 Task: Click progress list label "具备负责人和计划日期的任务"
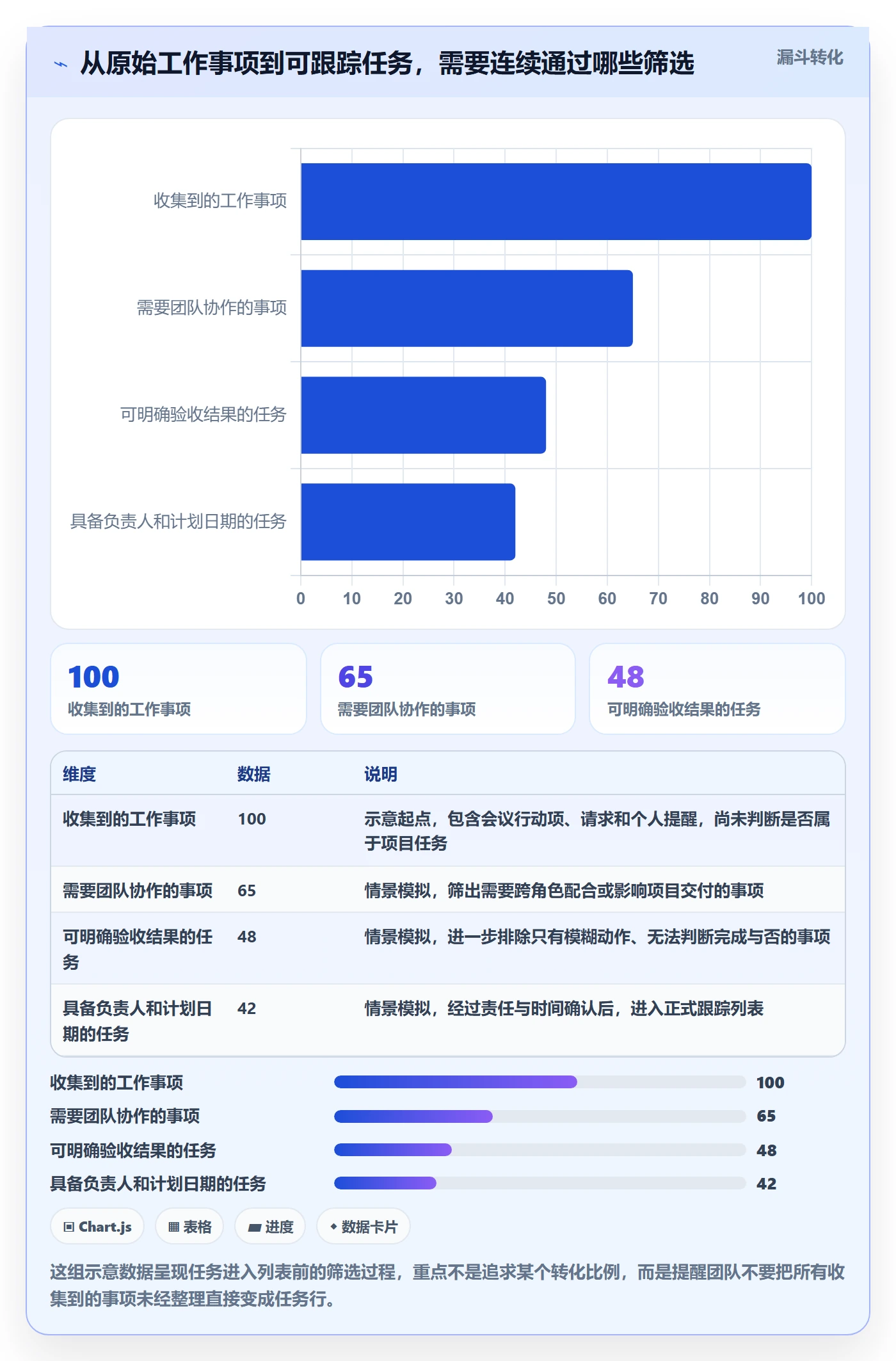pyautogui.click(x=158, y=1184)
